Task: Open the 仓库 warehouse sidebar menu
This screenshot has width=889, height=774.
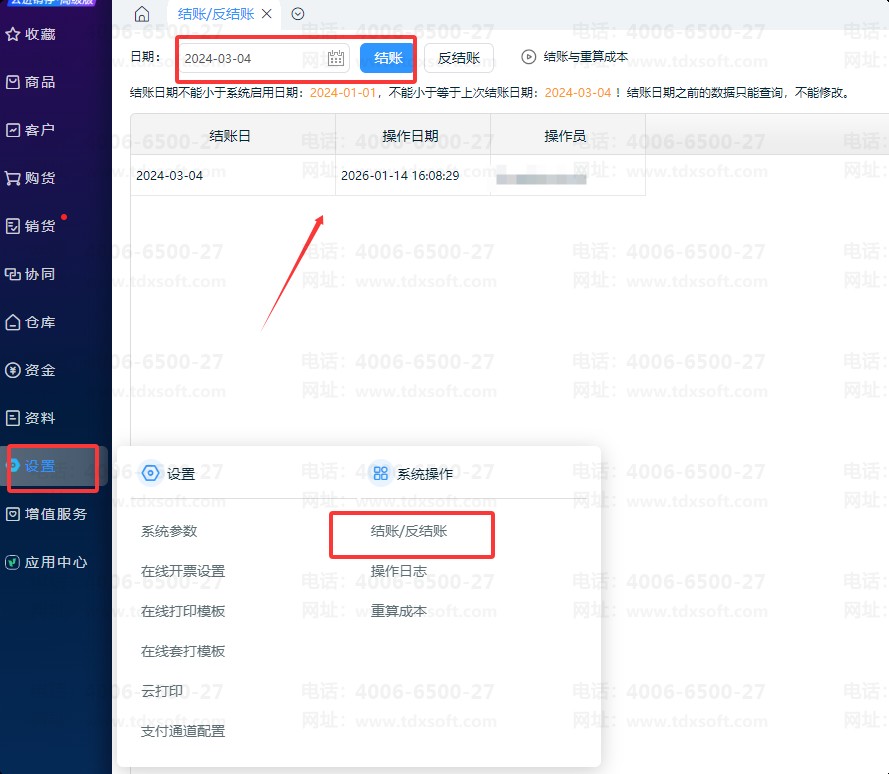Action: click(x=40, y=322)
